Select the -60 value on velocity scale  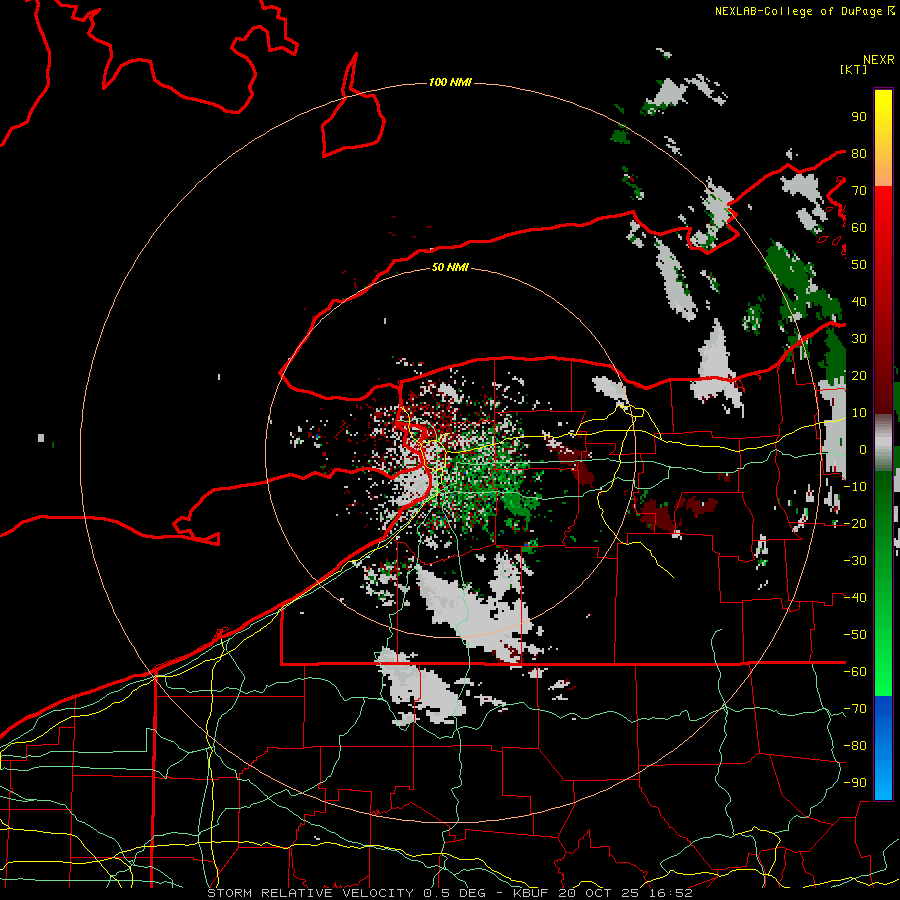(855, 672)
